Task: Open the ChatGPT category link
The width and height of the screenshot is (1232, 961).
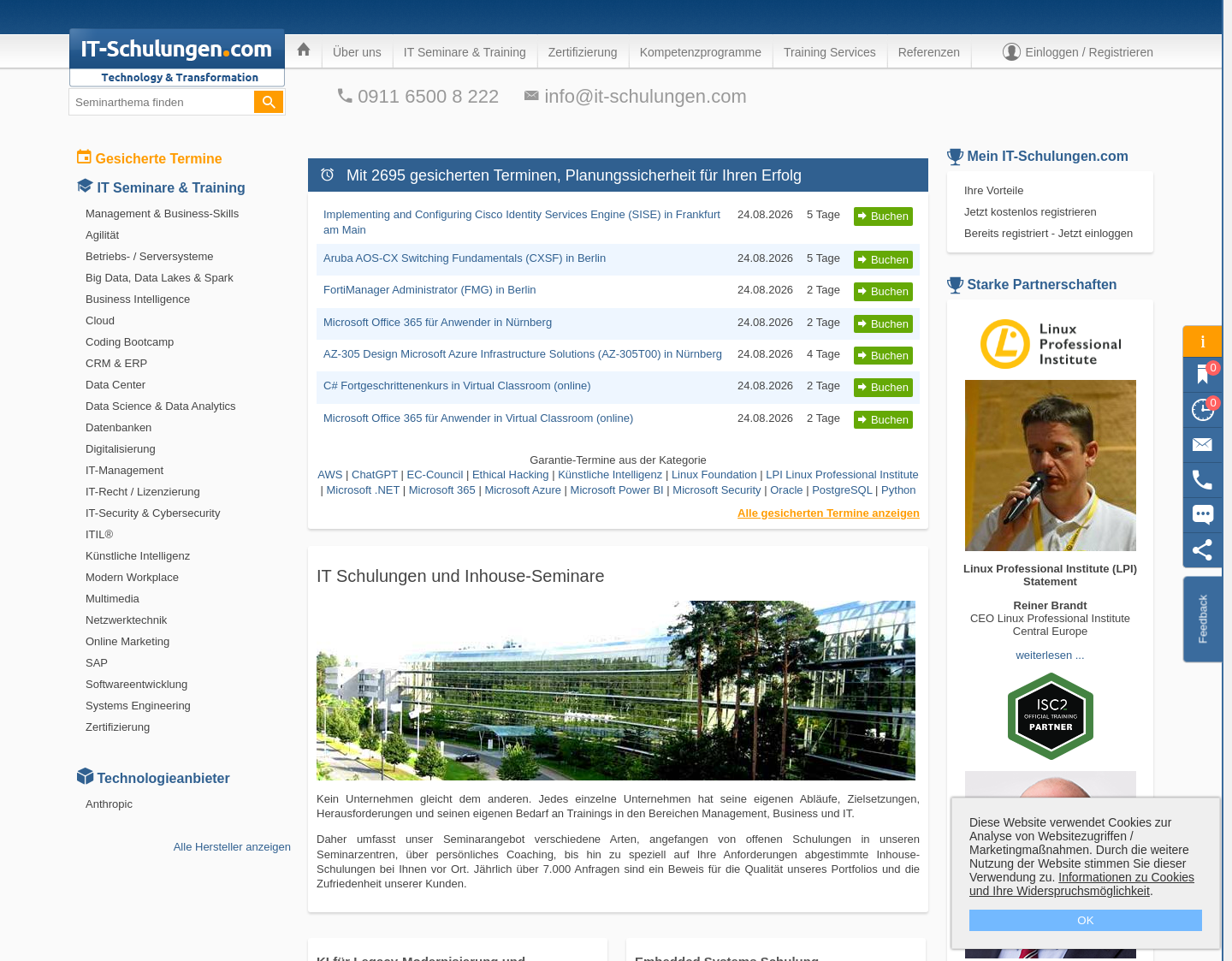Action: point(375,475)
